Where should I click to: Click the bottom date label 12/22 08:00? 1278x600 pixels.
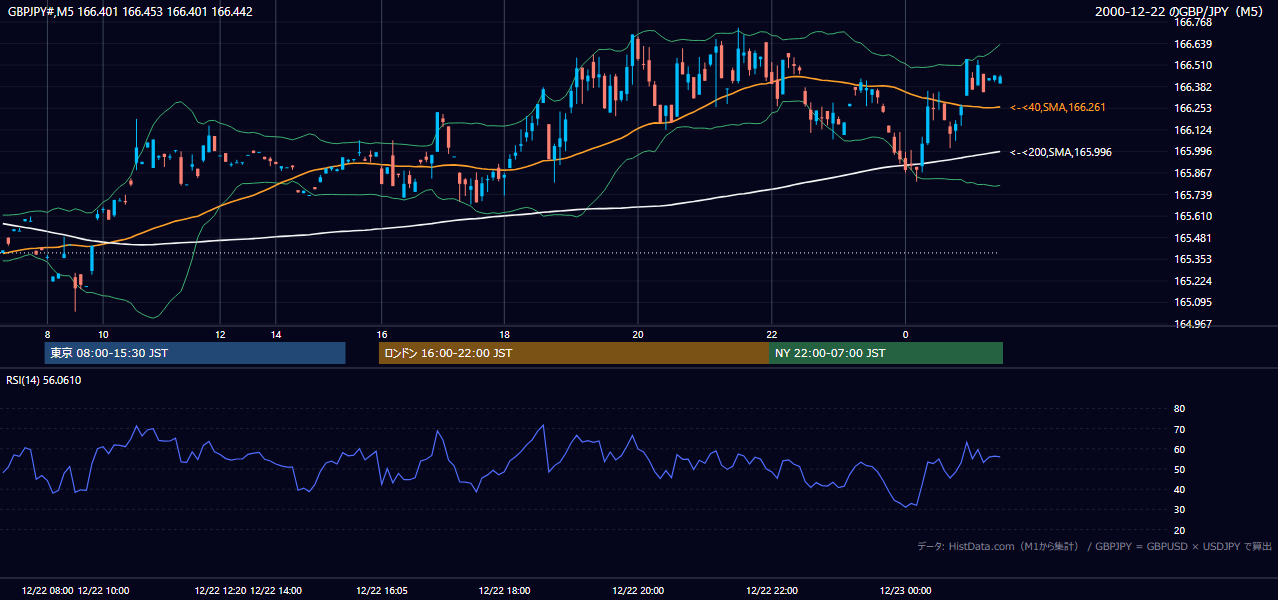(x=47, y=591)
